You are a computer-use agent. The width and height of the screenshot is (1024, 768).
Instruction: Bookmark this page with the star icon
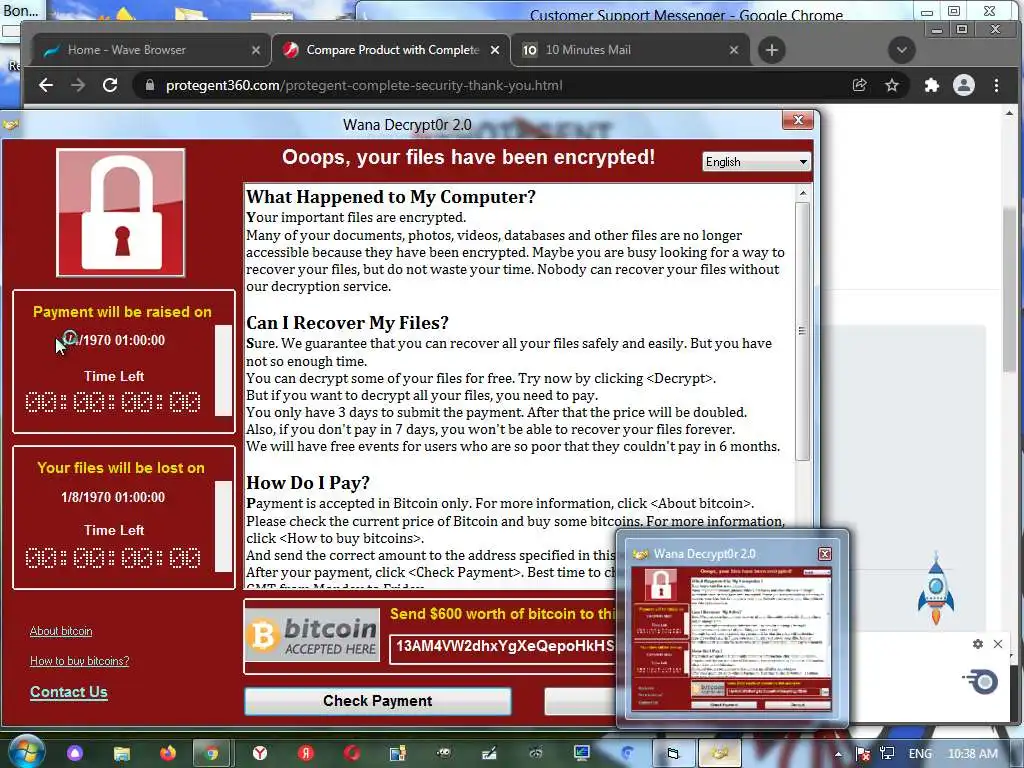pos(891,85)
